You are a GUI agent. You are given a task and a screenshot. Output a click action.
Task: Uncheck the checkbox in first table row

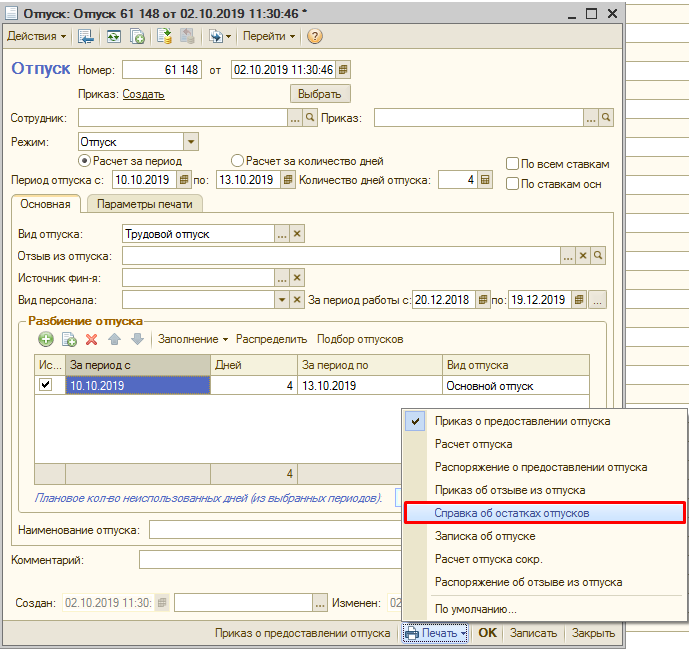46,385
